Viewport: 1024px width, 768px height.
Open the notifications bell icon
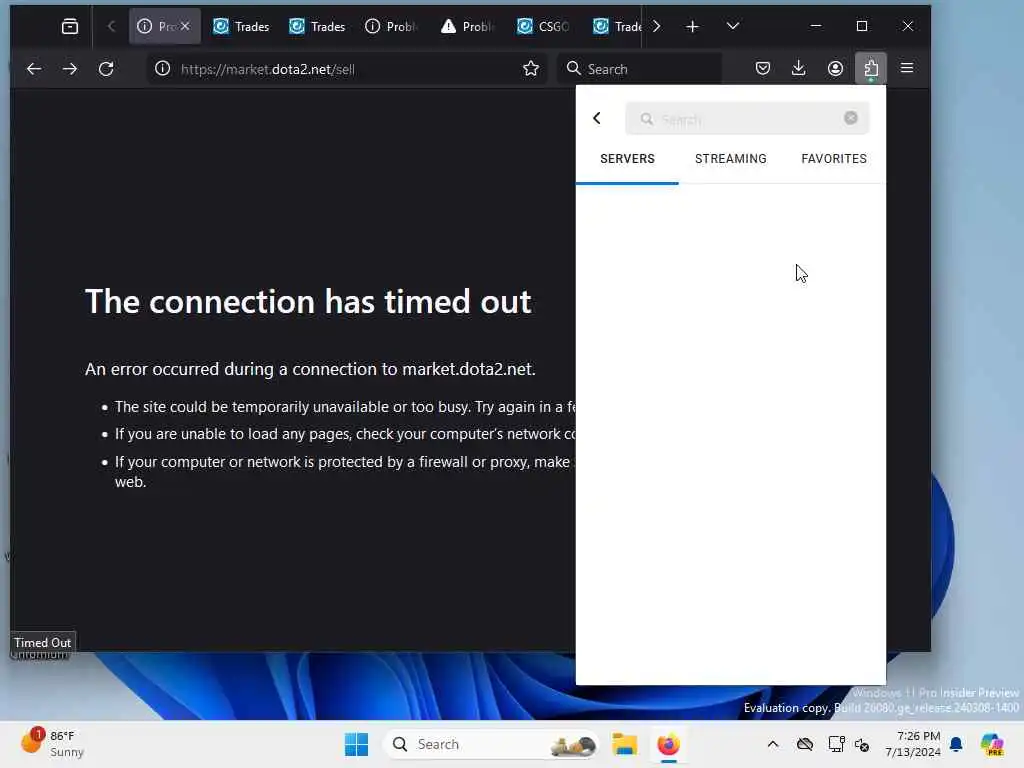point(956,744)
